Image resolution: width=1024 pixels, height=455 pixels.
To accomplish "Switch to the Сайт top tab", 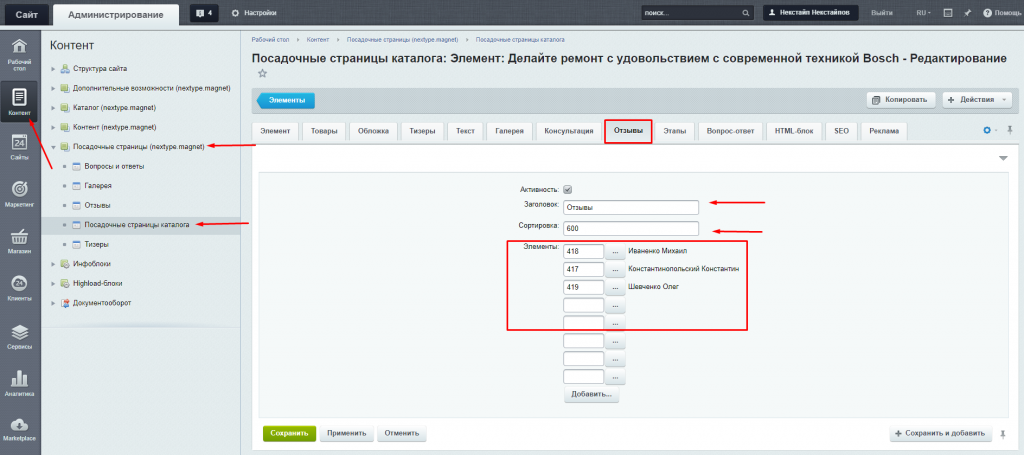I will pos(25,14).
